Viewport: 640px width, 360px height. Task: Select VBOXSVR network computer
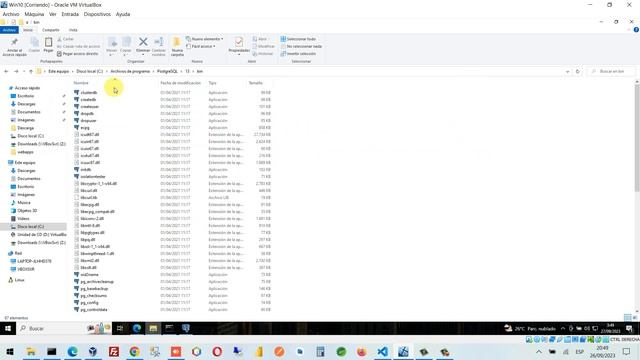pyautogui.click(x=26, y=269)
